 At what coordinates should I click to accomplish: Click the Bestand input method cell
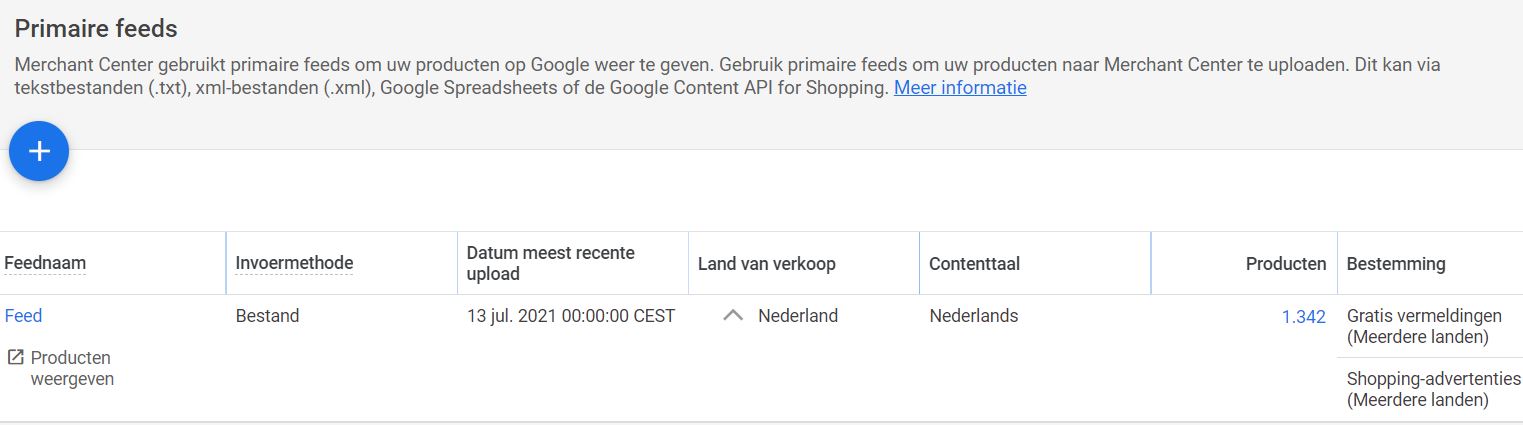click(x=267, y=316)
